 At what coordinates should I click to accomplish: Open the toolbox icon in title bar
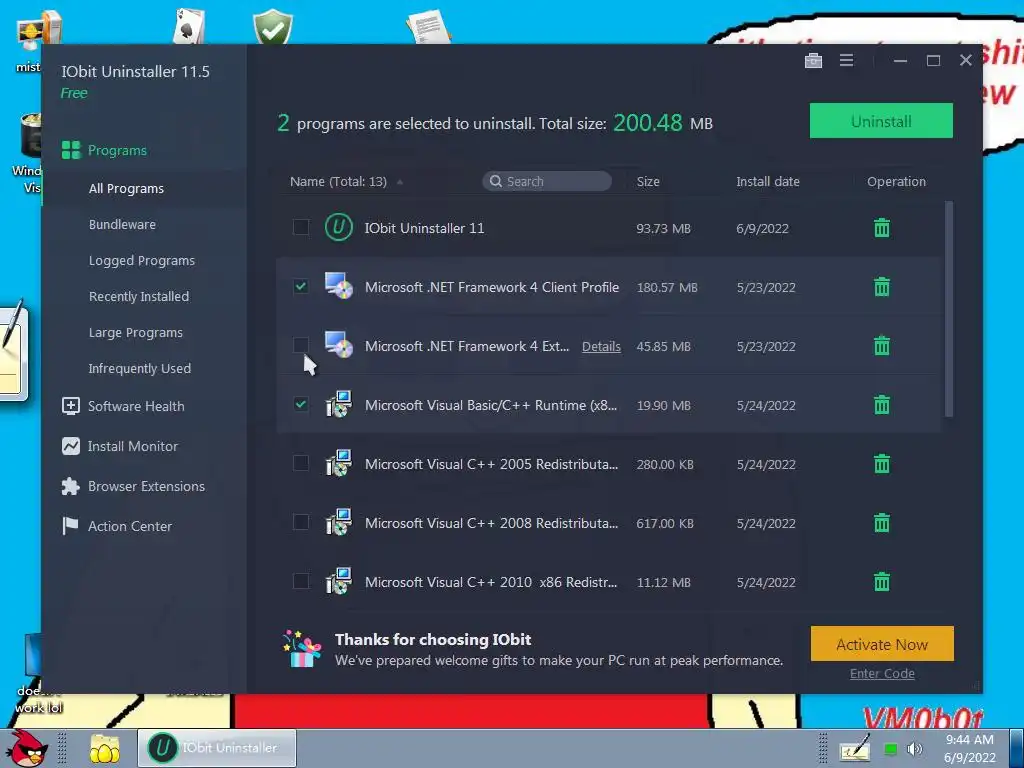[x=813, y=61]
